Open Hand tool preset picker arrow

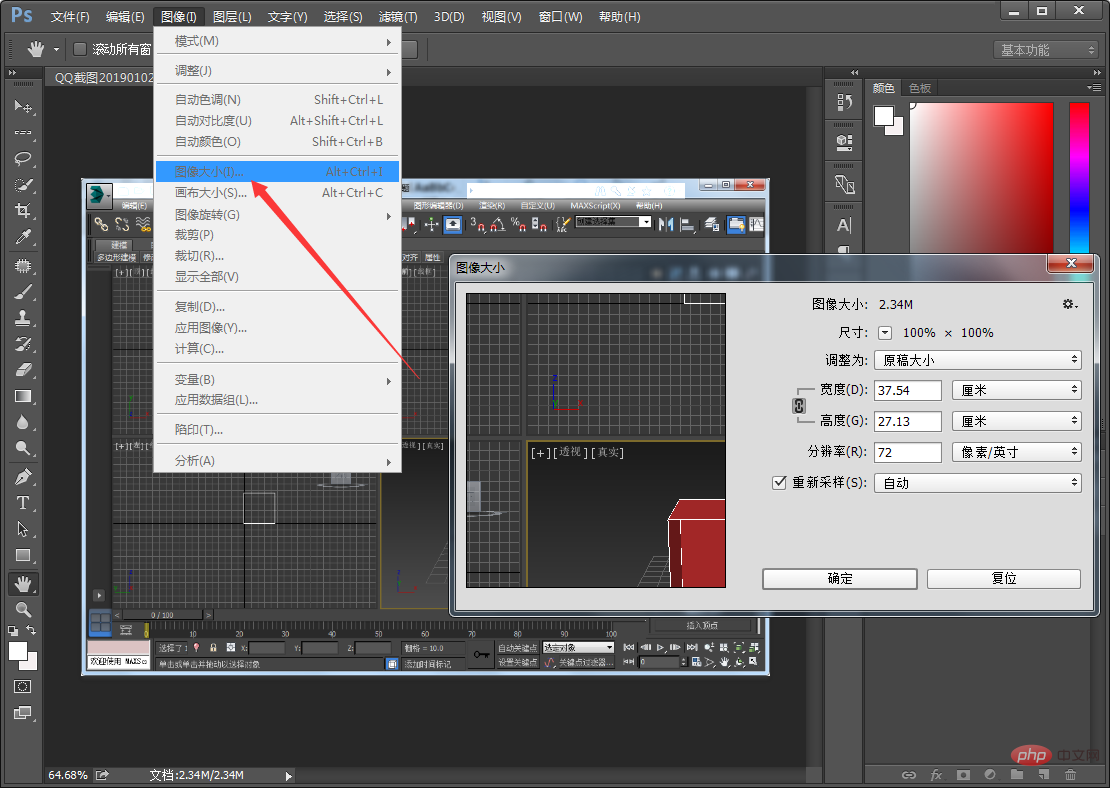pyautogui.click(x=56, y=50)
